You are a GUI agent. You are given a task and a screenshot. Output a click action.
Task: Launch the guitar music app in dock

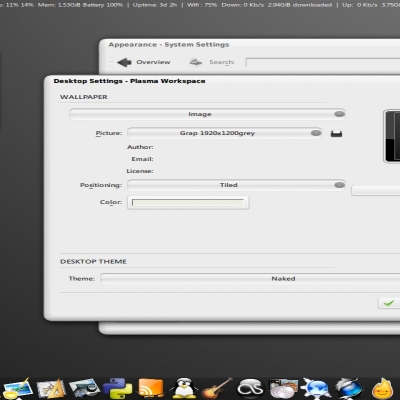pyautogui.click(x=217, y=388)
